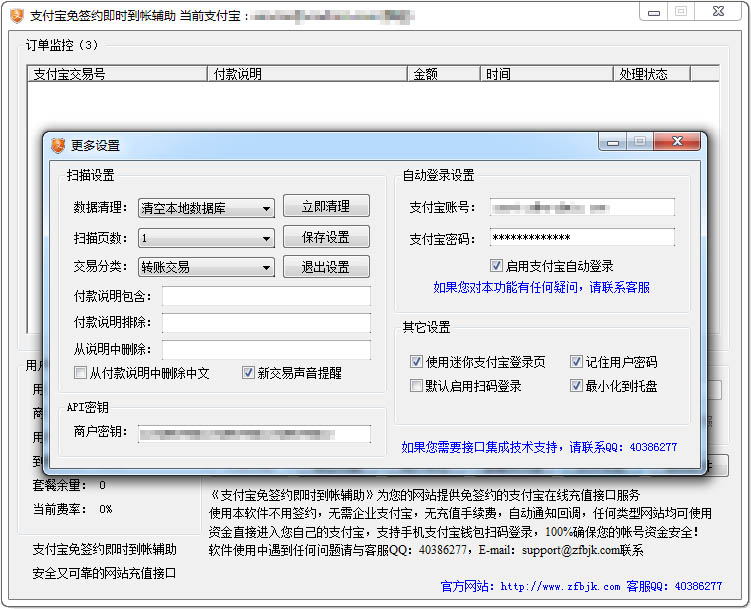
Task: Click the 立即清理 button
Action: click(326, 206)
